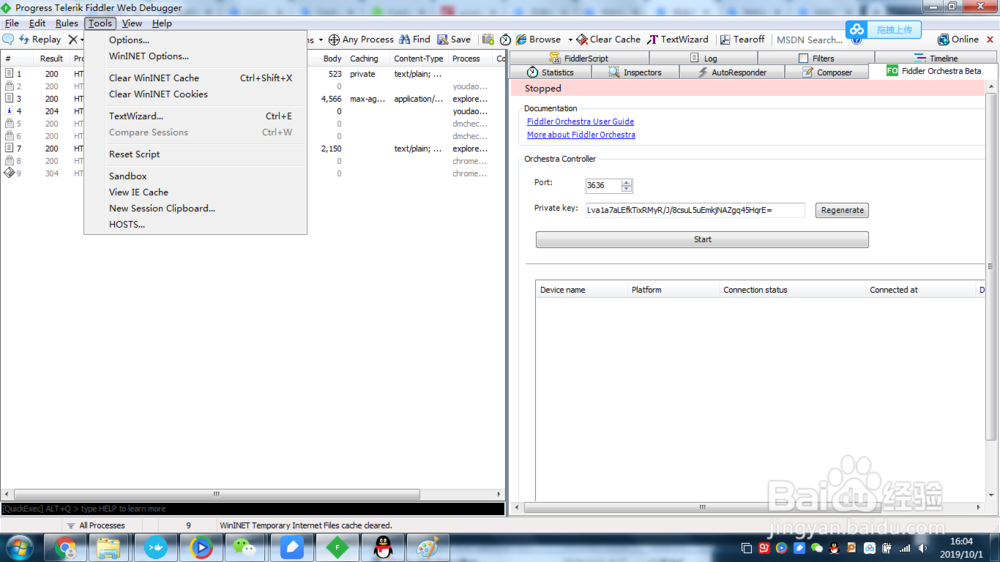The image size is (1000, 562).
Task: Select TextWizard... in Tools menu
Action: (x=195, y=116)
